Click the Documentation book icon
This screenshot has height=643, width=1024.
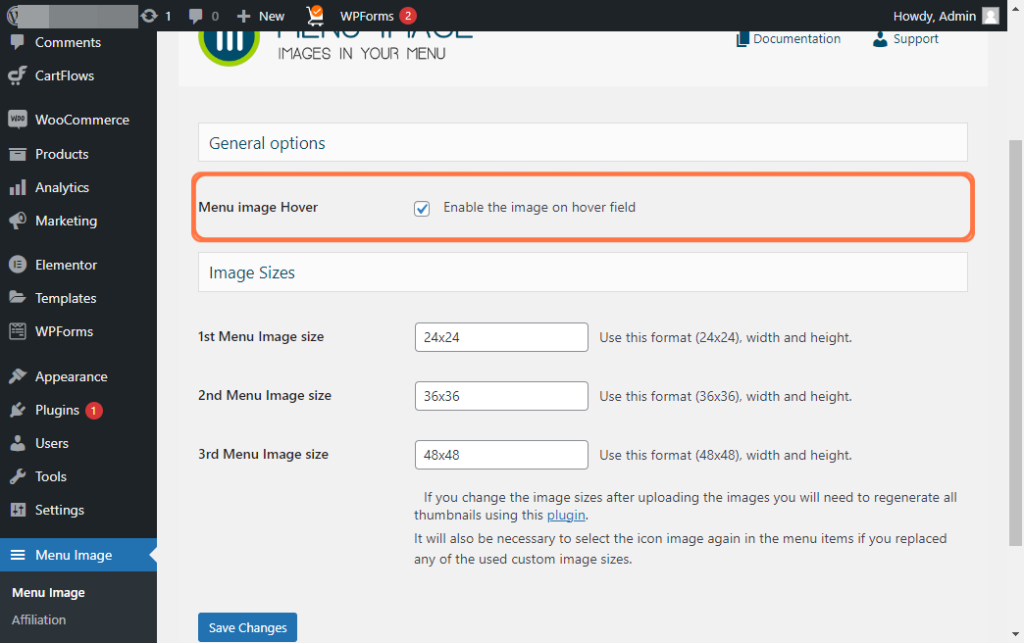pos(742,39)
